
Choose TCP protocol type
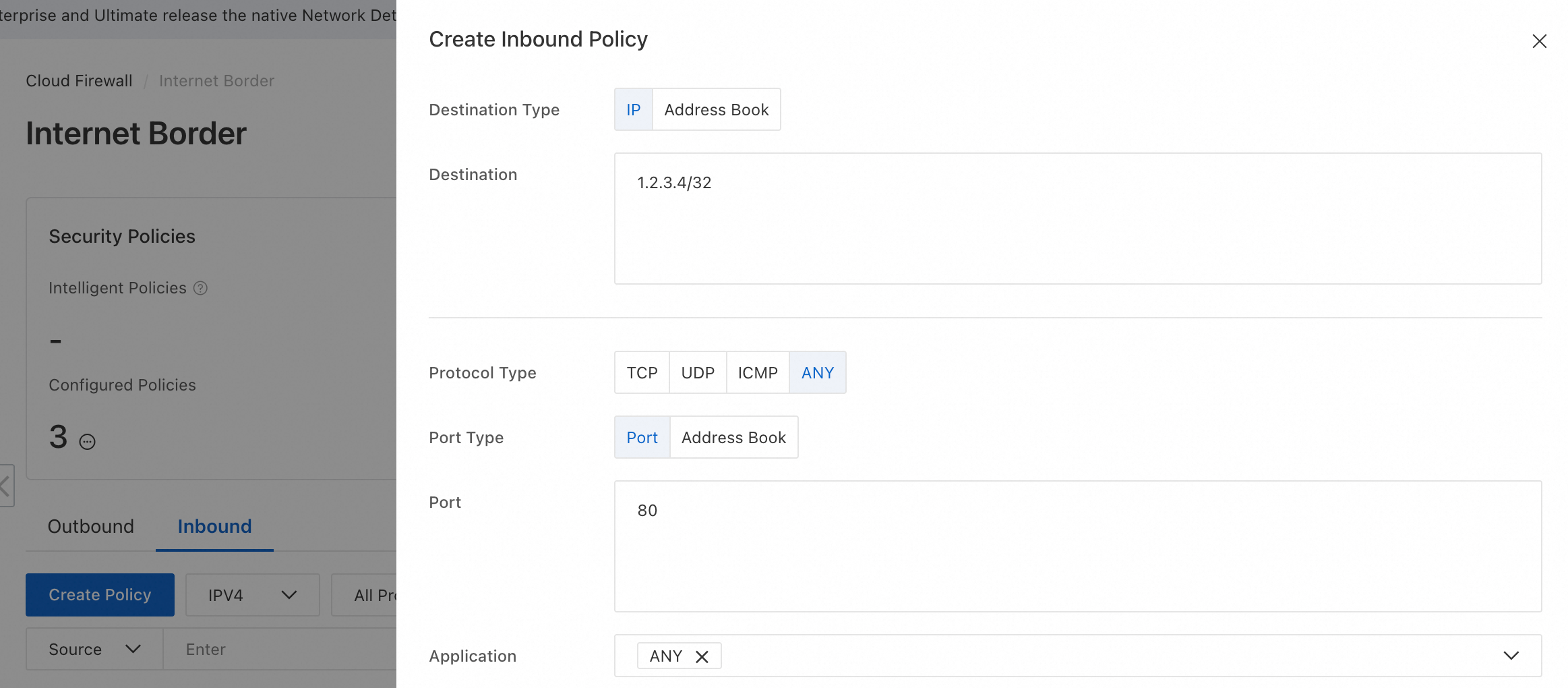(642, 372)
